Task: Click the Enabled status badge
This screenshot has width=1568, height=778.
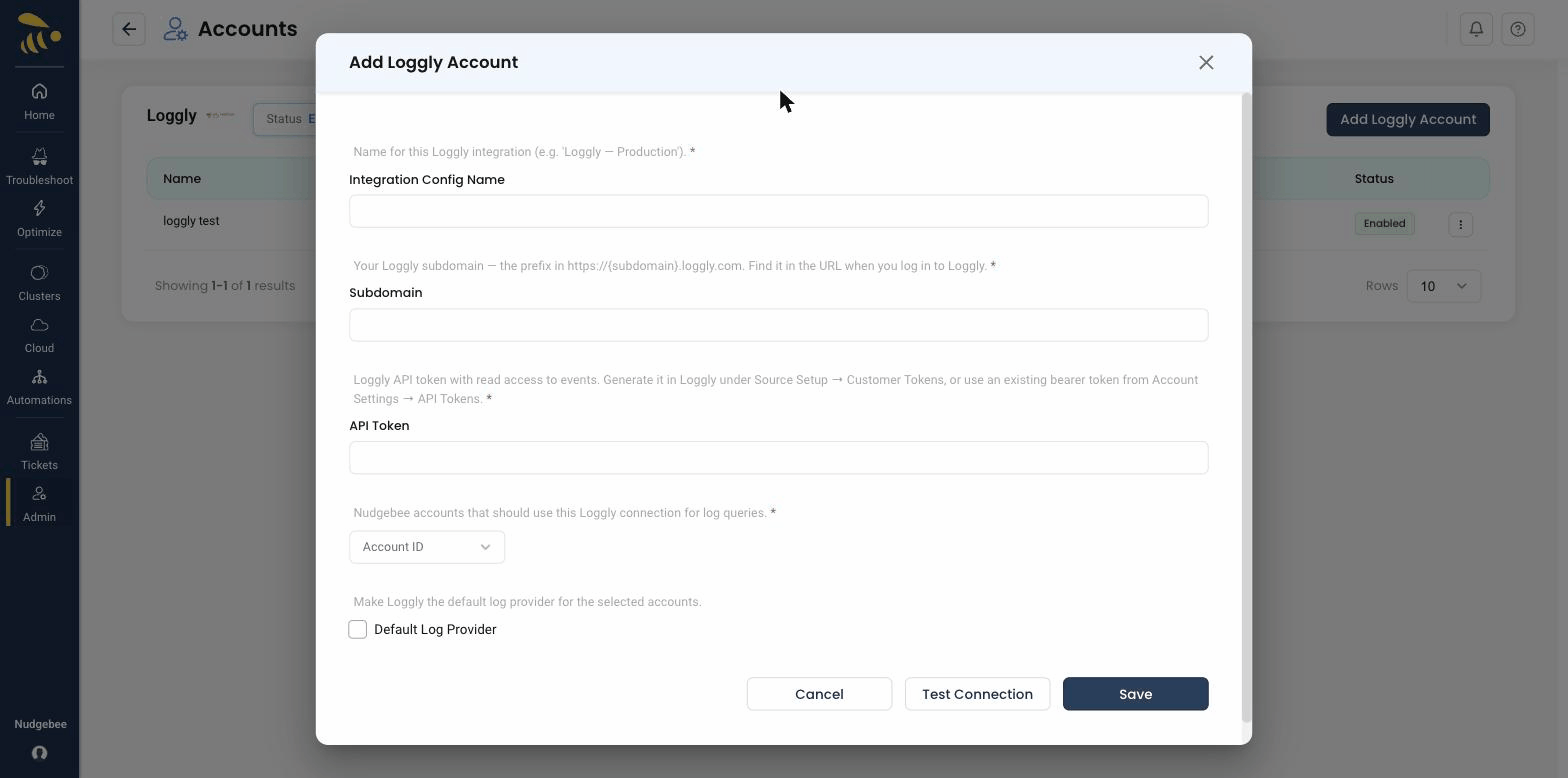Action: coord(1384,224)
